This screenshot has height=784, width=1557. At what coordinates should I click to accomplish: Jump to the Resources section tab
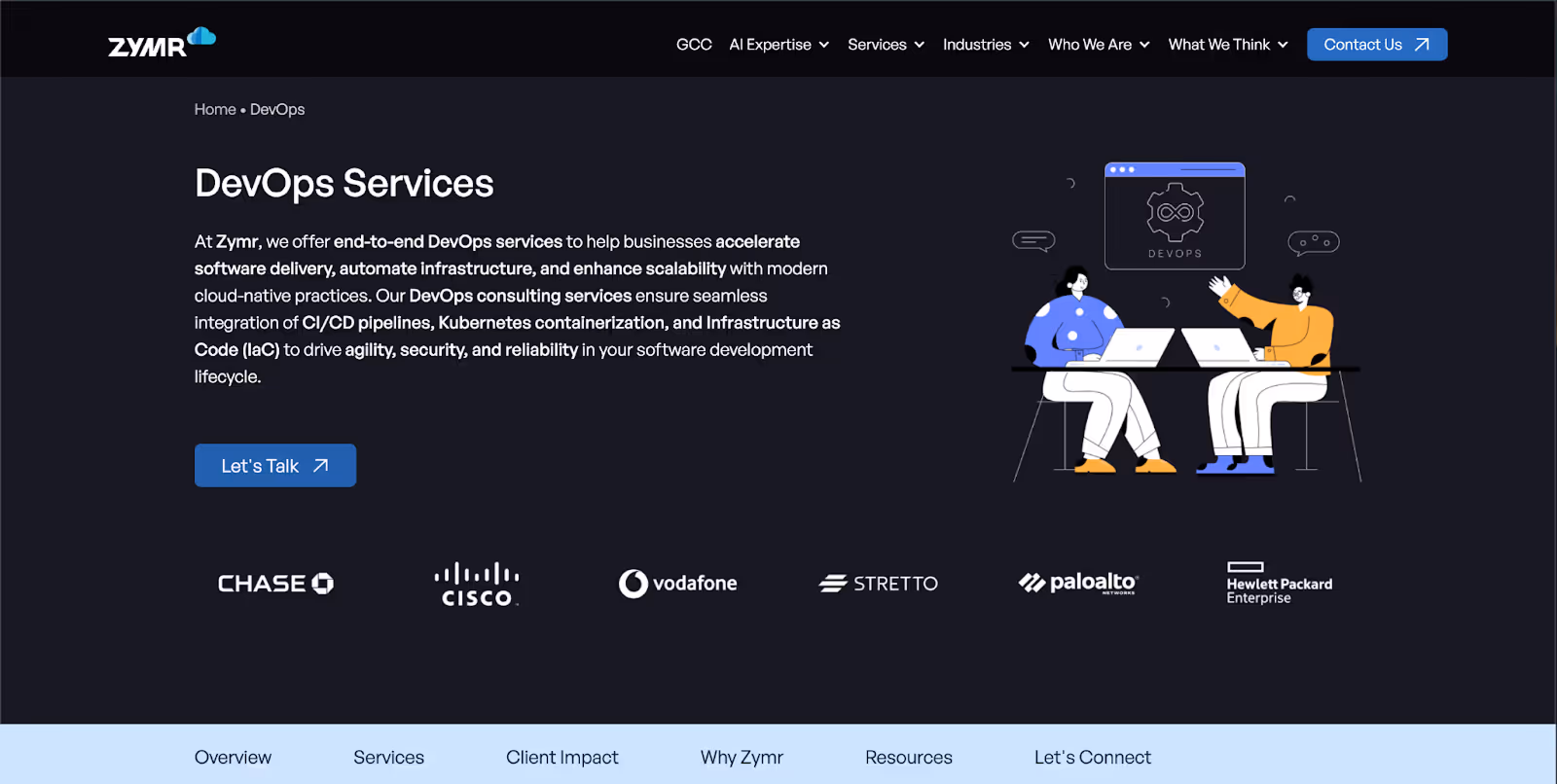(909, 758)
